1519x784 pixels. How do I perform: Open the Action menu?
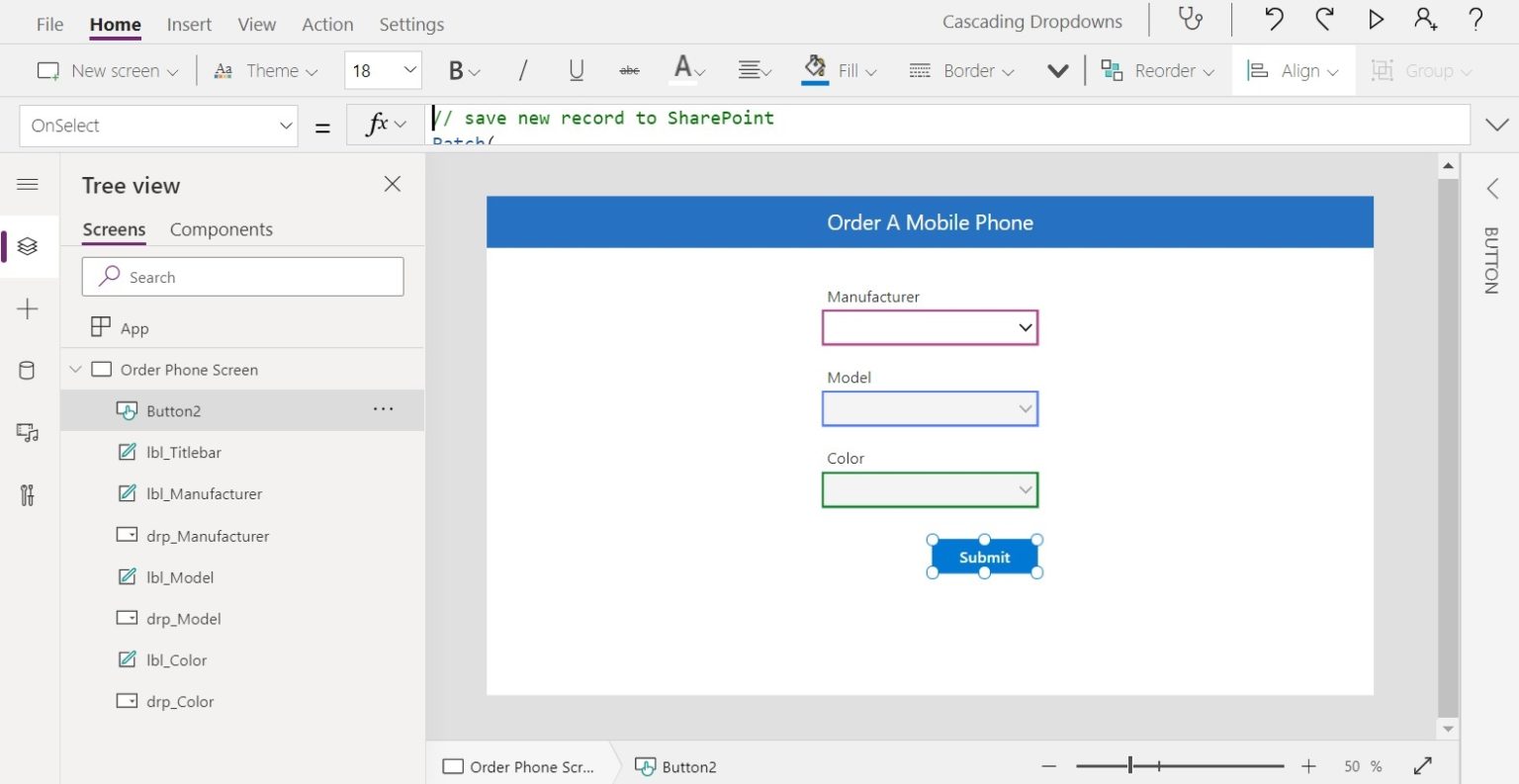point(327,24)
